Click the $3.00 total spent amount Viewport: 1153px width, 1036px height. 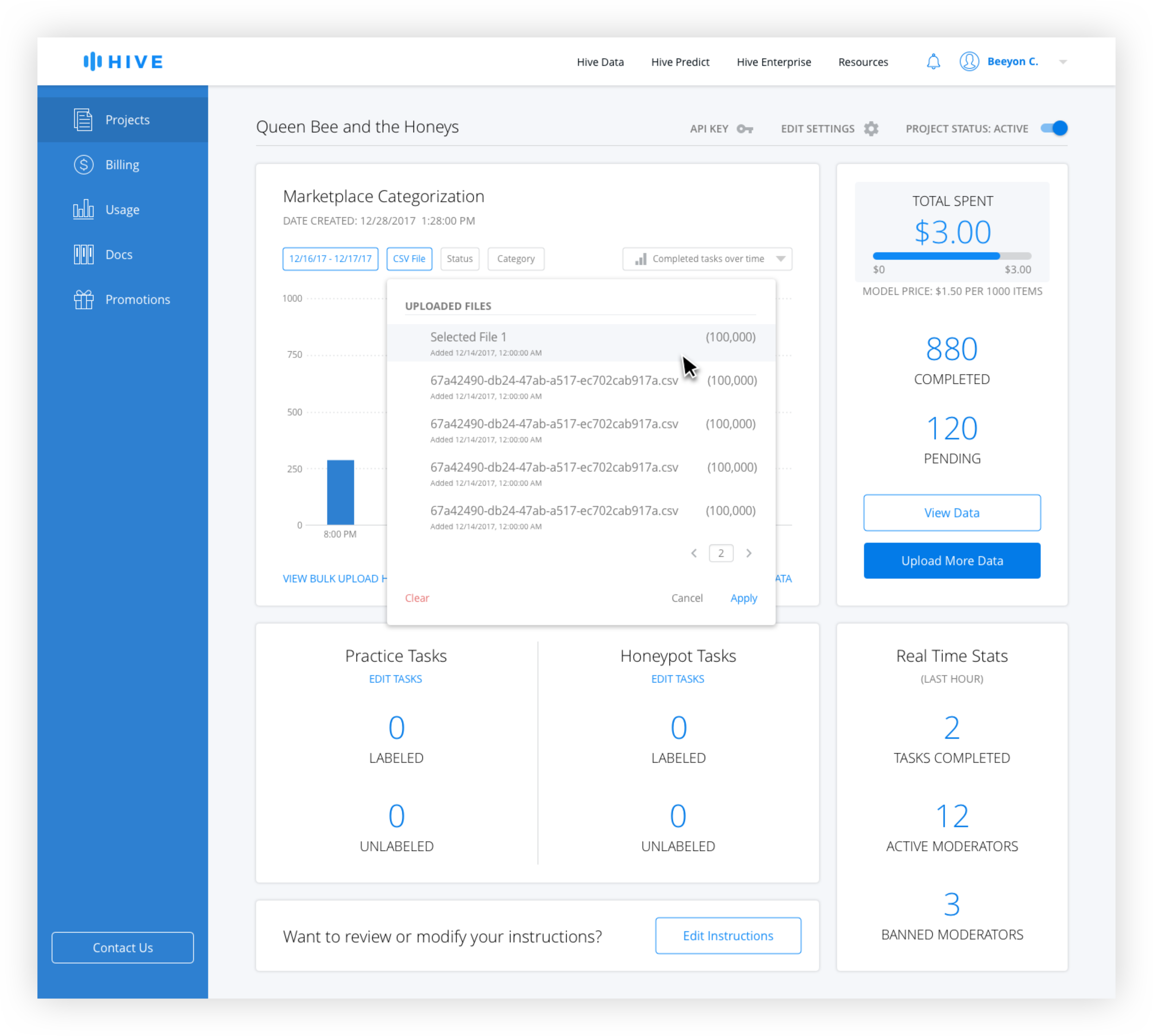click(952, 233)
